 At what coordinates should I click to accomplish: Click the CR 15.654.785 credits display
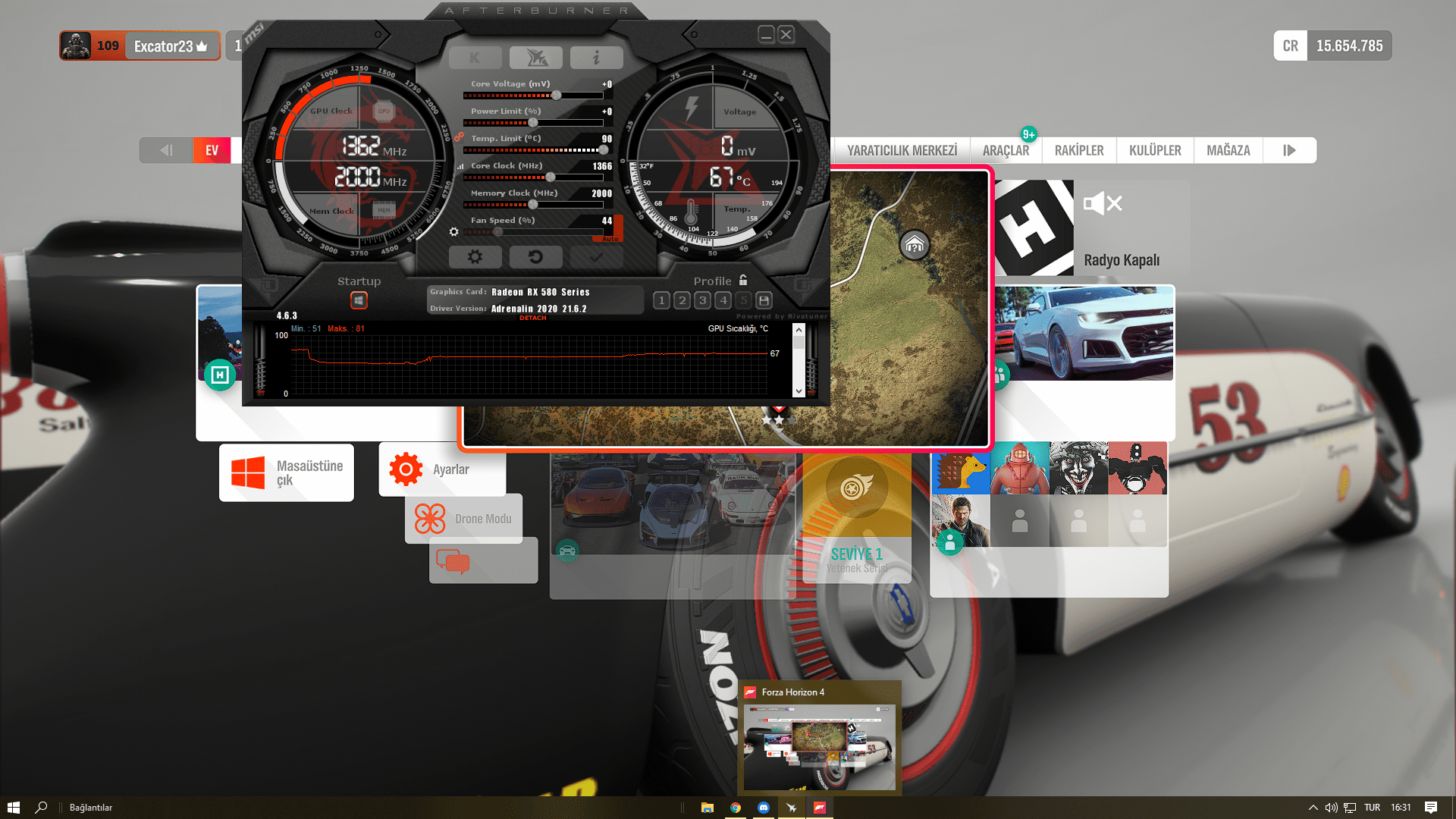pyautogui.click(x=1332, y=45)
